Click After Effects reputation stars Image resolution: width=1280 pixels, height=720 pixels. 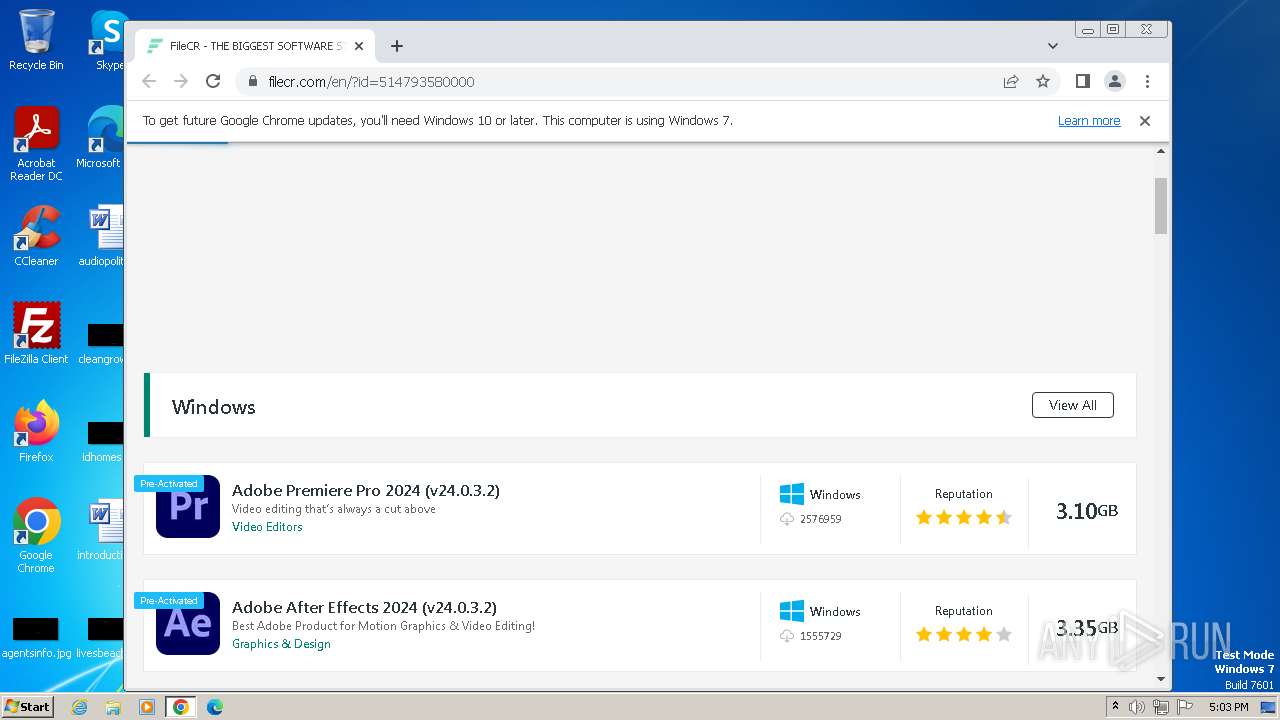(x=964, y=634)
